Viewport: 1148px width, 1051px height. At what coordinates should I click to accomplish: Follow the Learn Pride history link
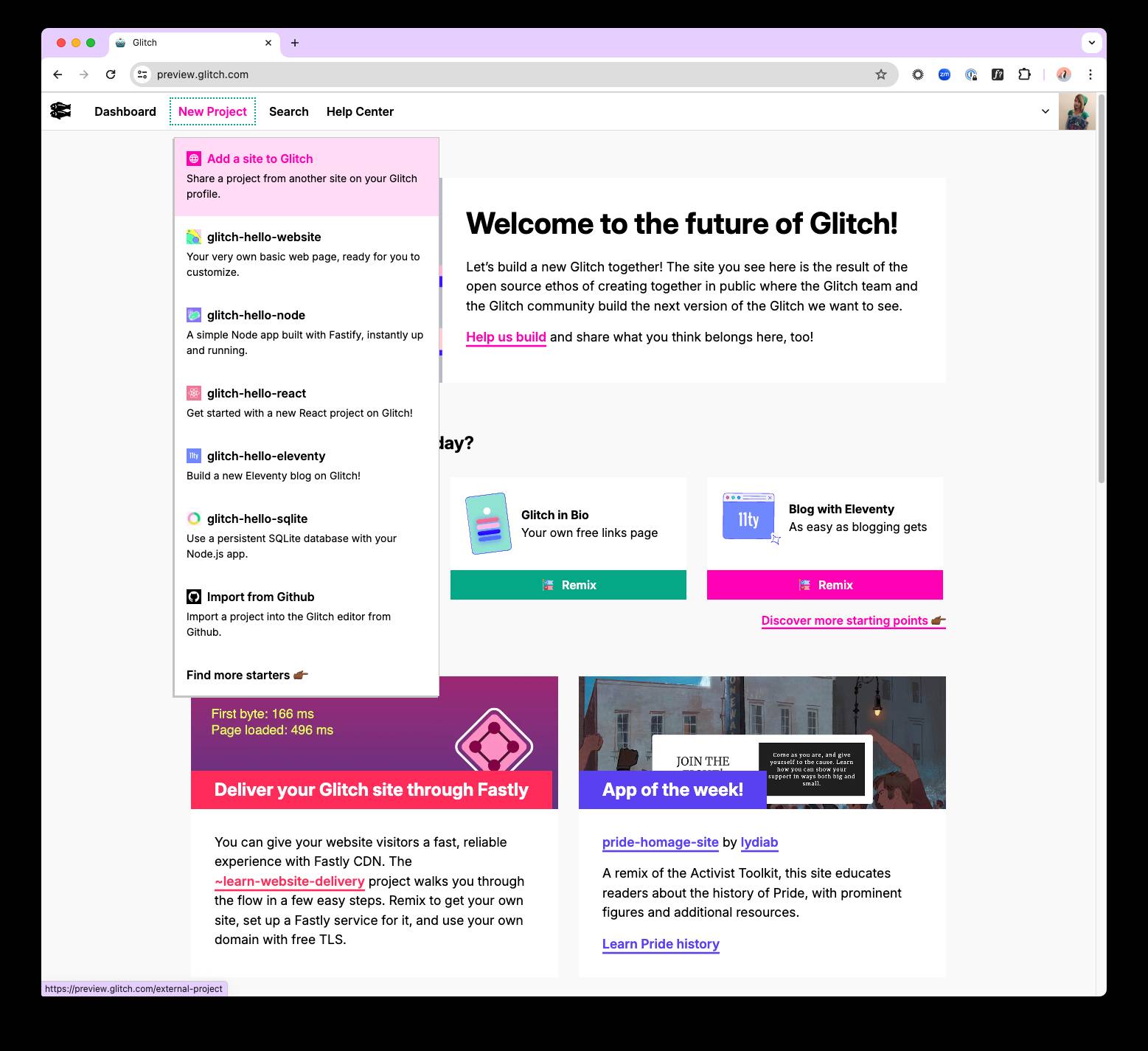(661, 944)
